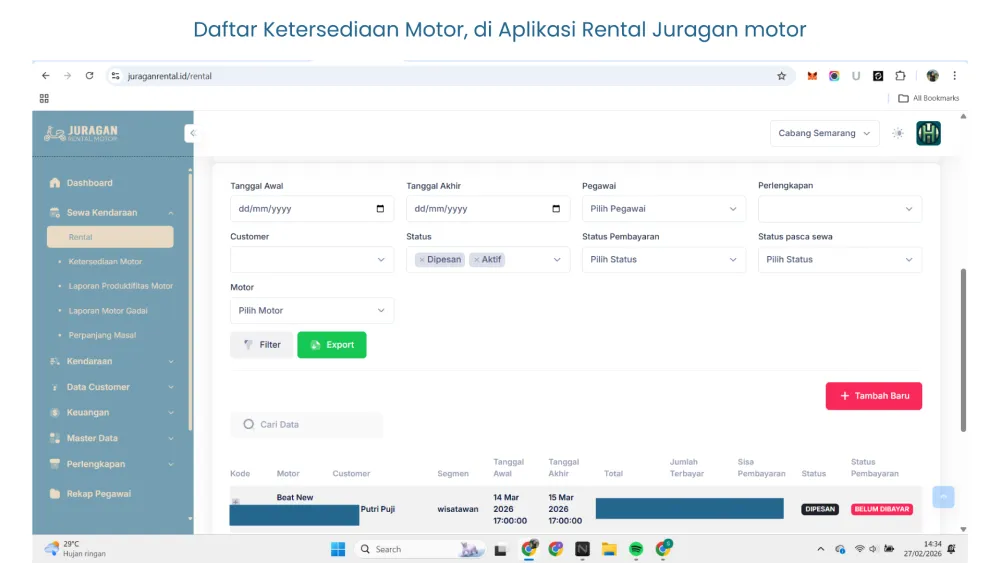Remove the Aktif status tag

pyautogui.click(x=477, y=260)
